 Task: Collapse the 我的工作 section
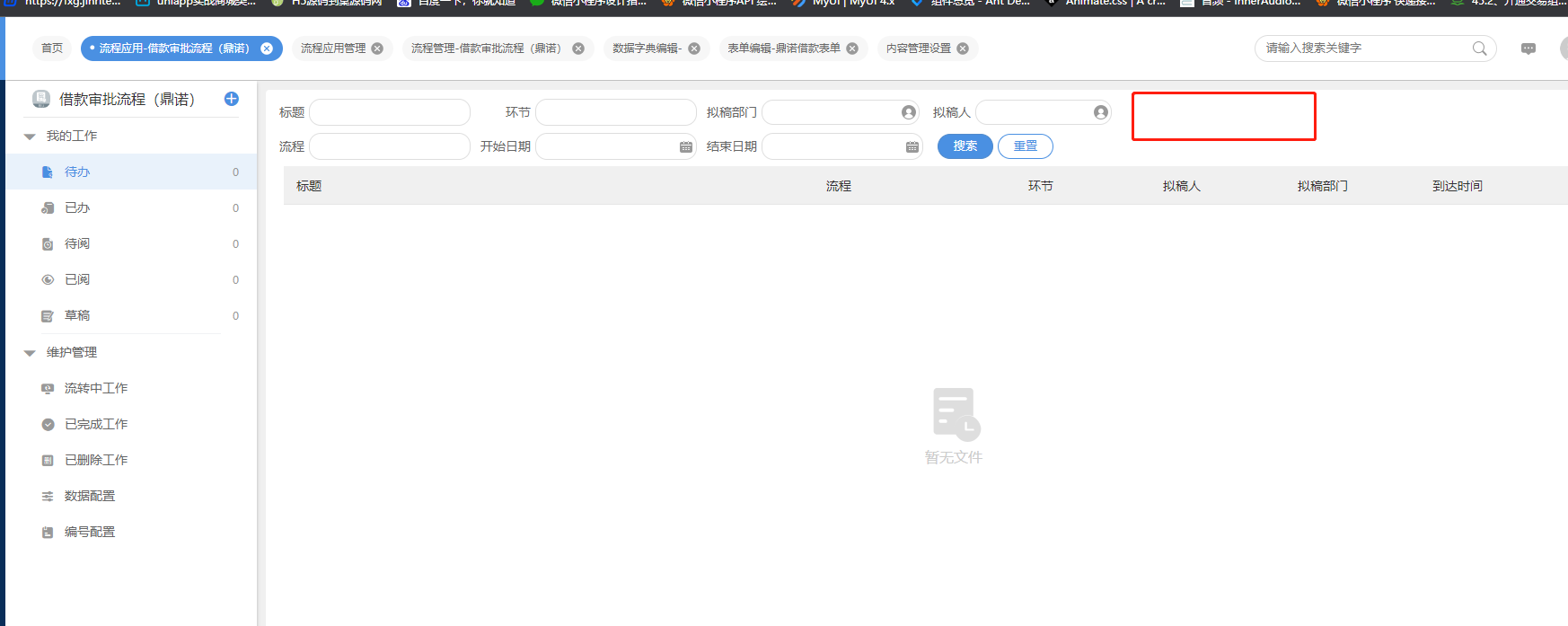(30, 137)
